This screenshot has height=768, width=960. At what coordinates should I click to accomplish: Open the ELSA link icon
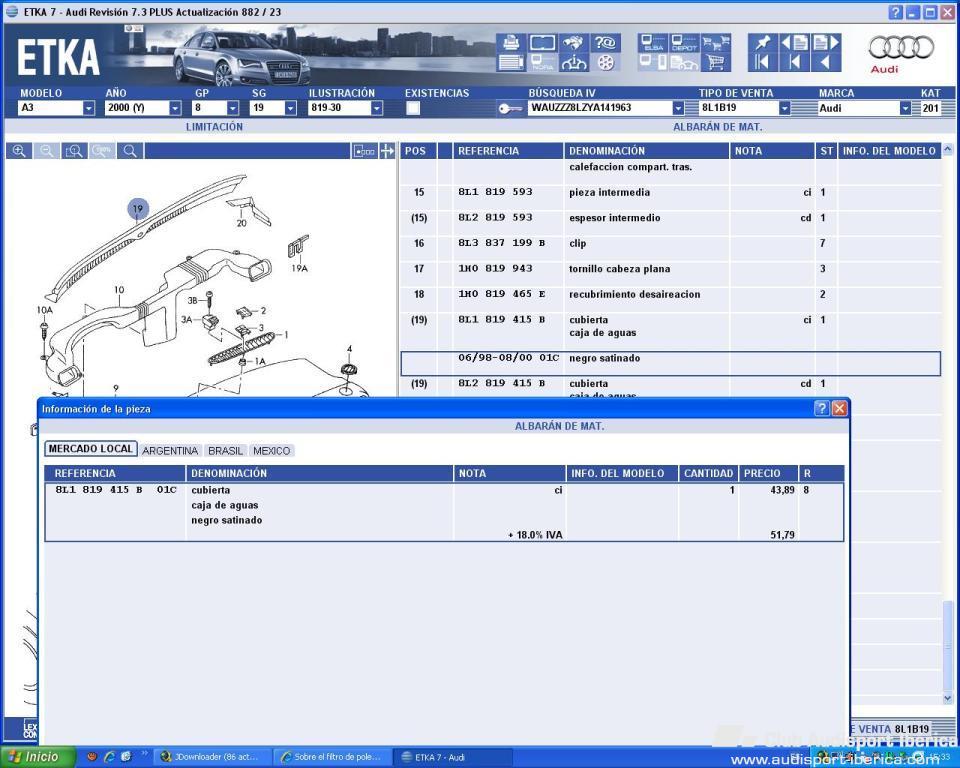[x=653, y=42]
